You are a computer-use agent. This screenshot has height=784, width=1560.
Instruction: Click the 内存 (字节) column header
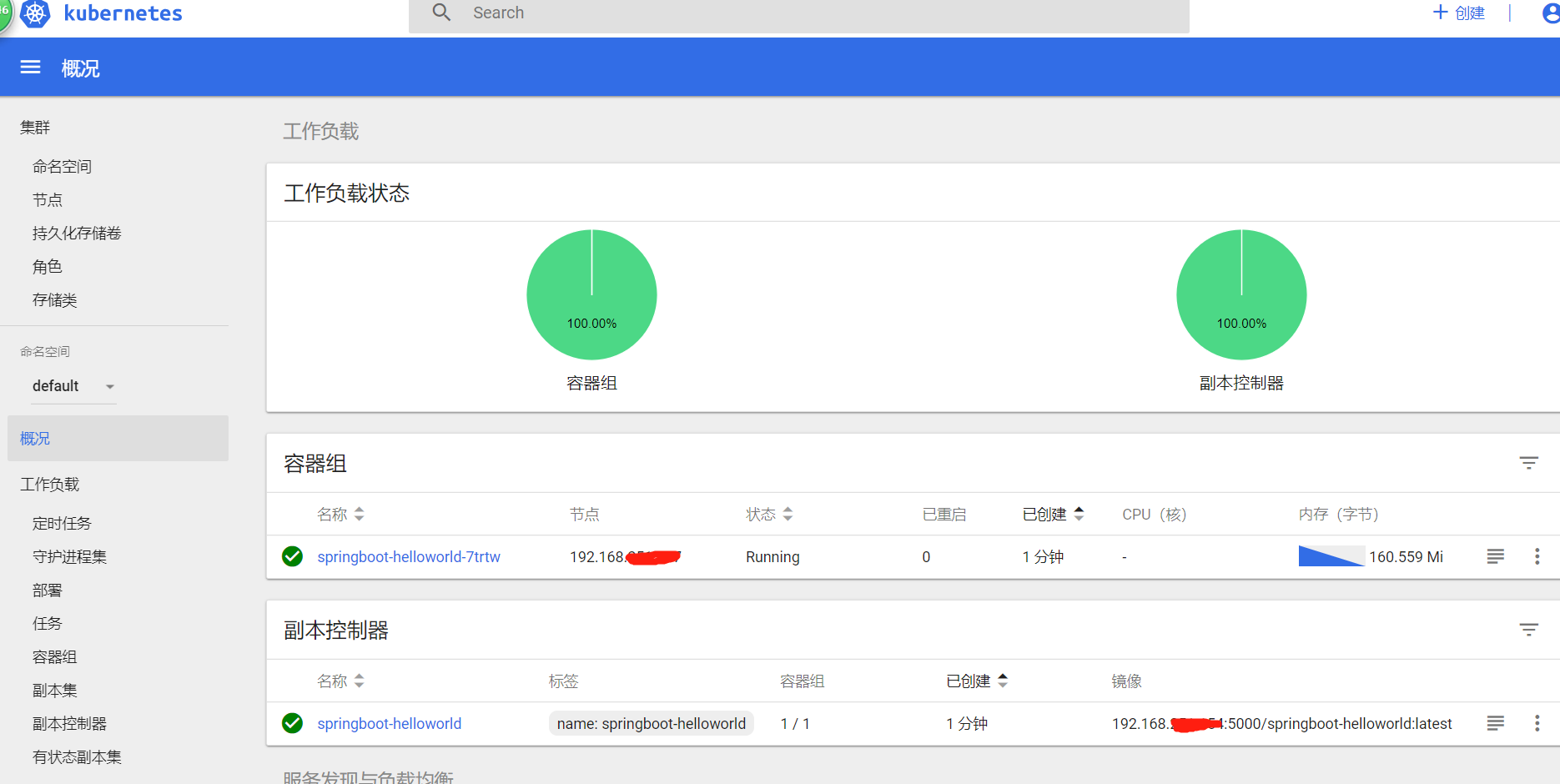pyautogui.click(x=1339, y=515)
